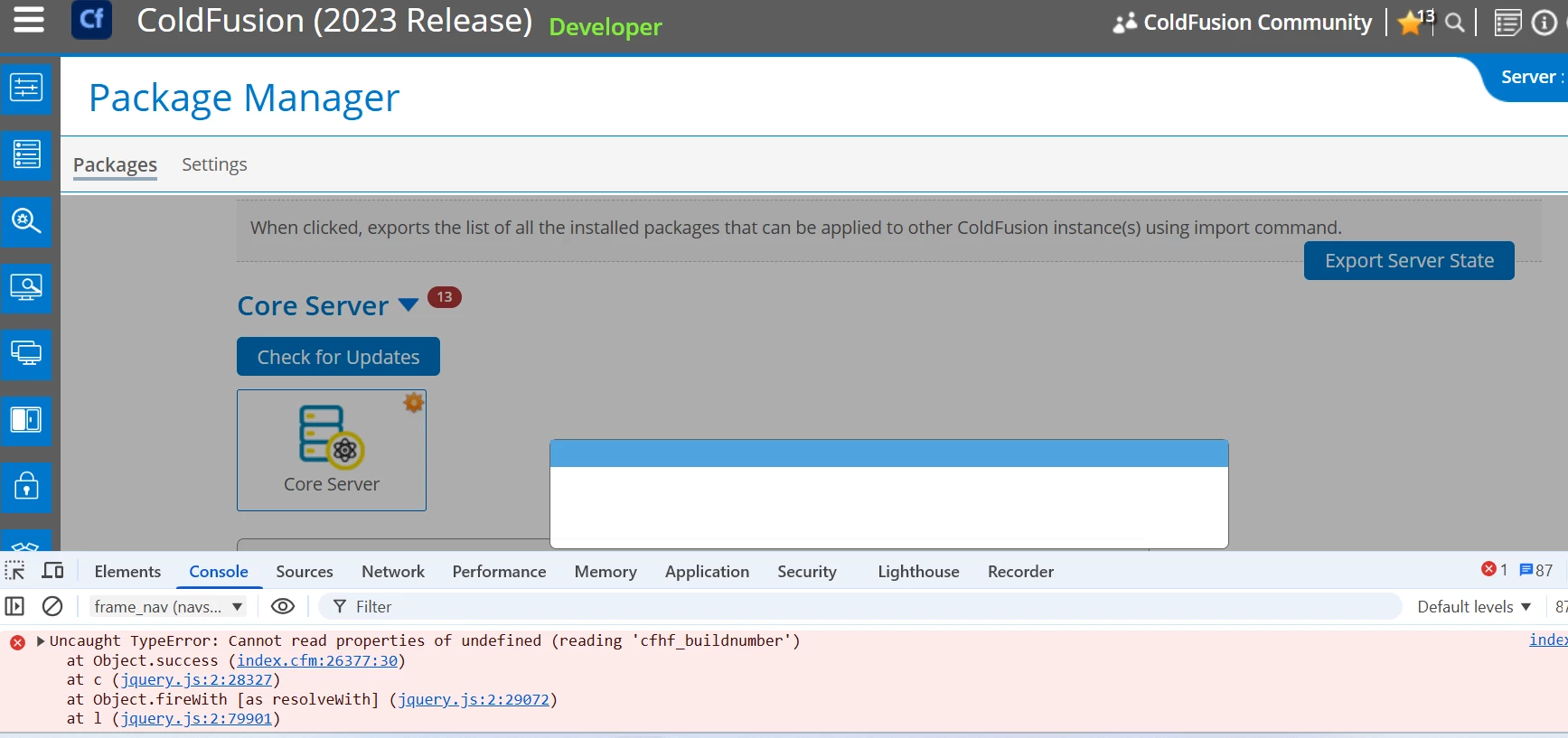The image size is (1568, 738).
Task: Switch to the Settings tab
Action: (214, 164)
